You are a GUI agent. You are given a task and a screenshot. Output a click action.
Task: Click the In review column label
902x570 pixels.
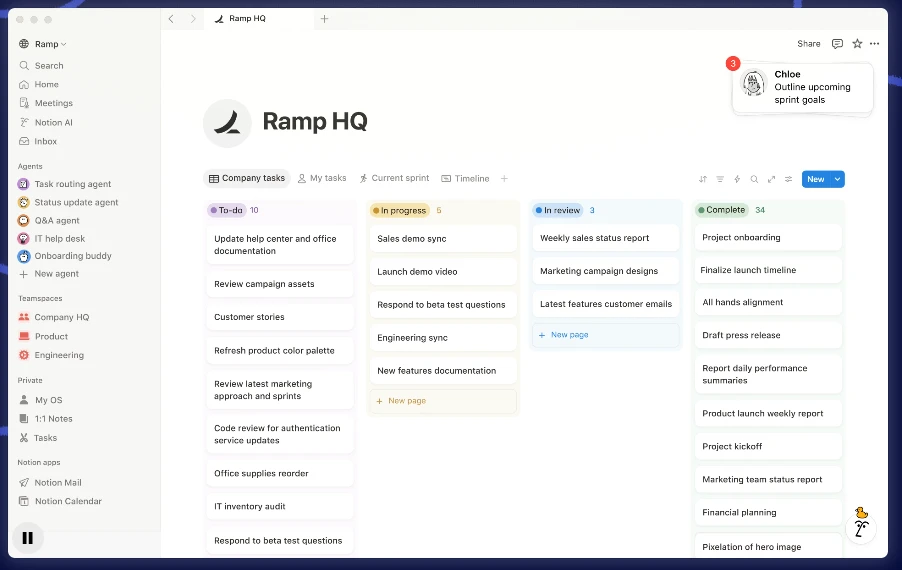(x=557, y=211)
